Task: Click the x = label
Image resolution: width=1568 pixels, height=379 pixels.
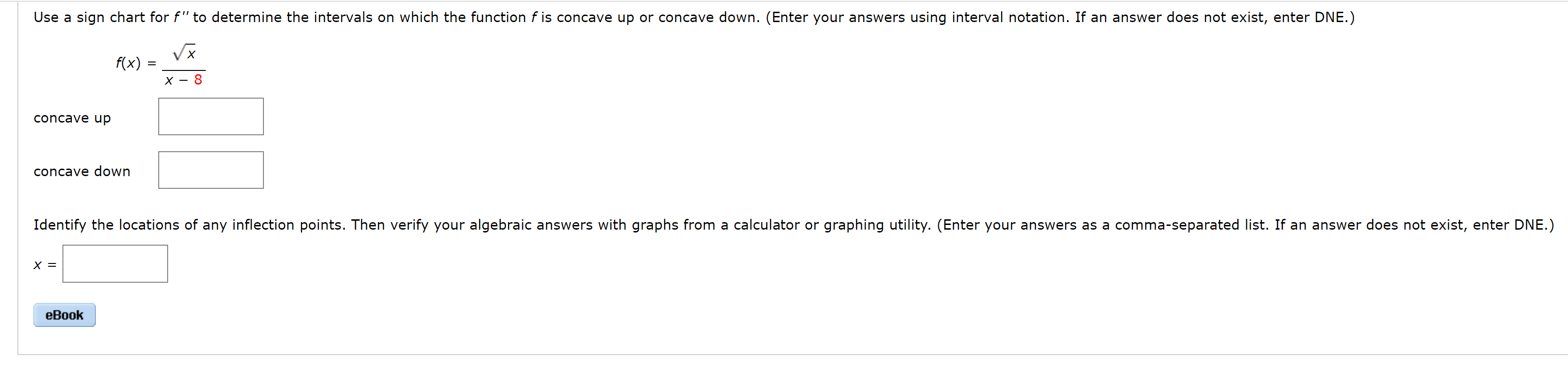Action: 44,264
